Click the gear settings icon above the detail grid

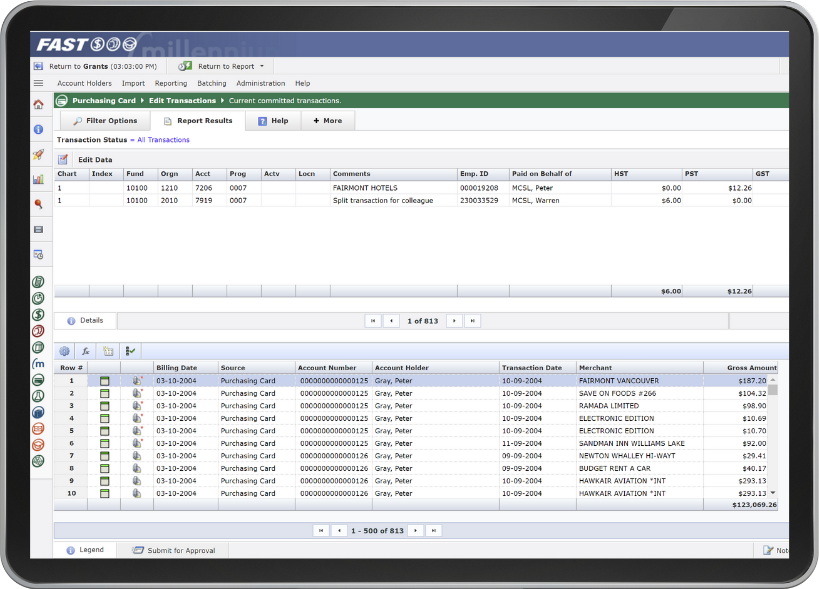[x=65, y=351]
